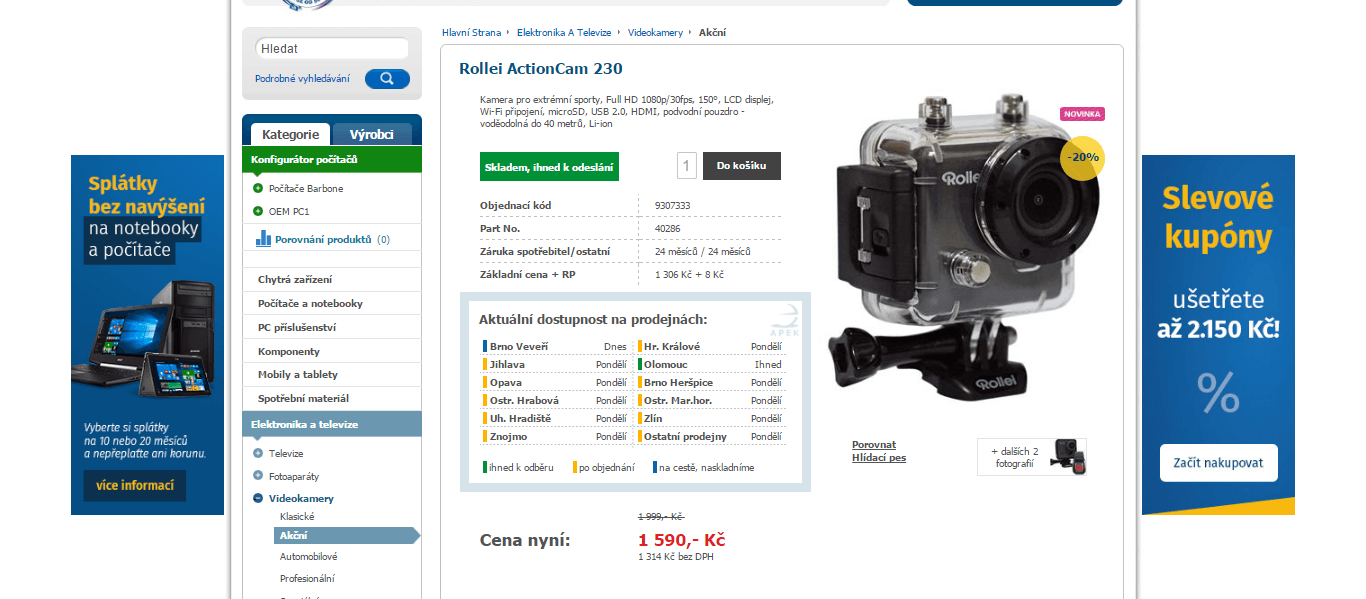
Task: Go to Elektronika A Televize breadcrumb
Action: click(564, 33)
